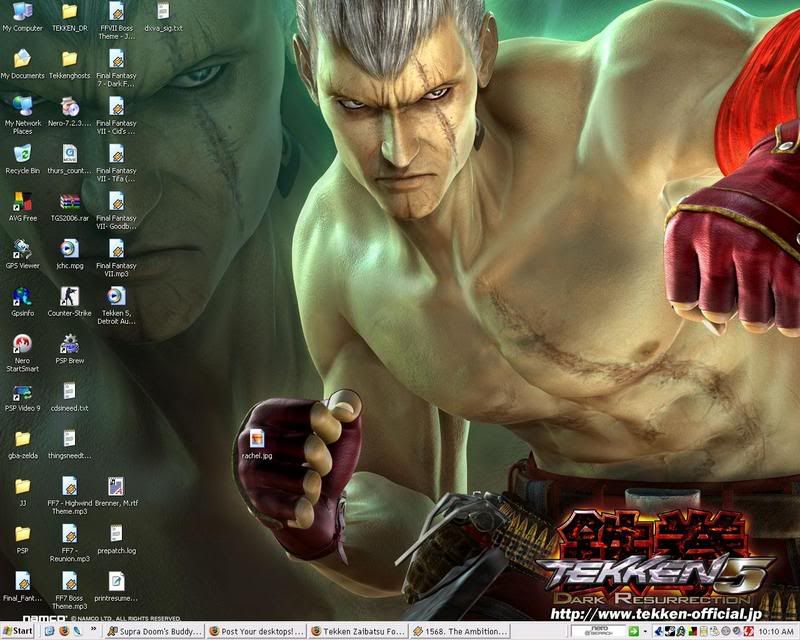Switch to Supra Doom's Buddy taskbar window
Image resolution: width=800 pixels, height=640 pixels.
click(155, 631)
